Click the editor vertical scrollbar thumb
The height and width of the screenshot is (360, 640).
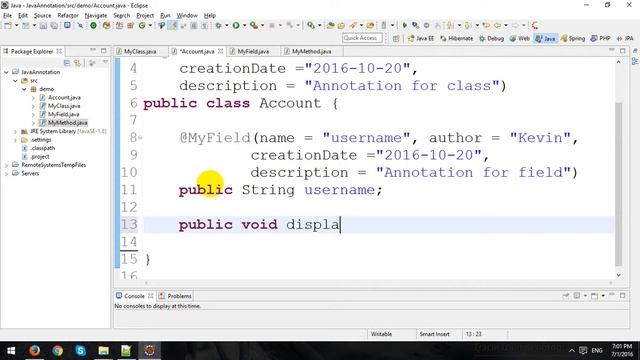(618, 184)
